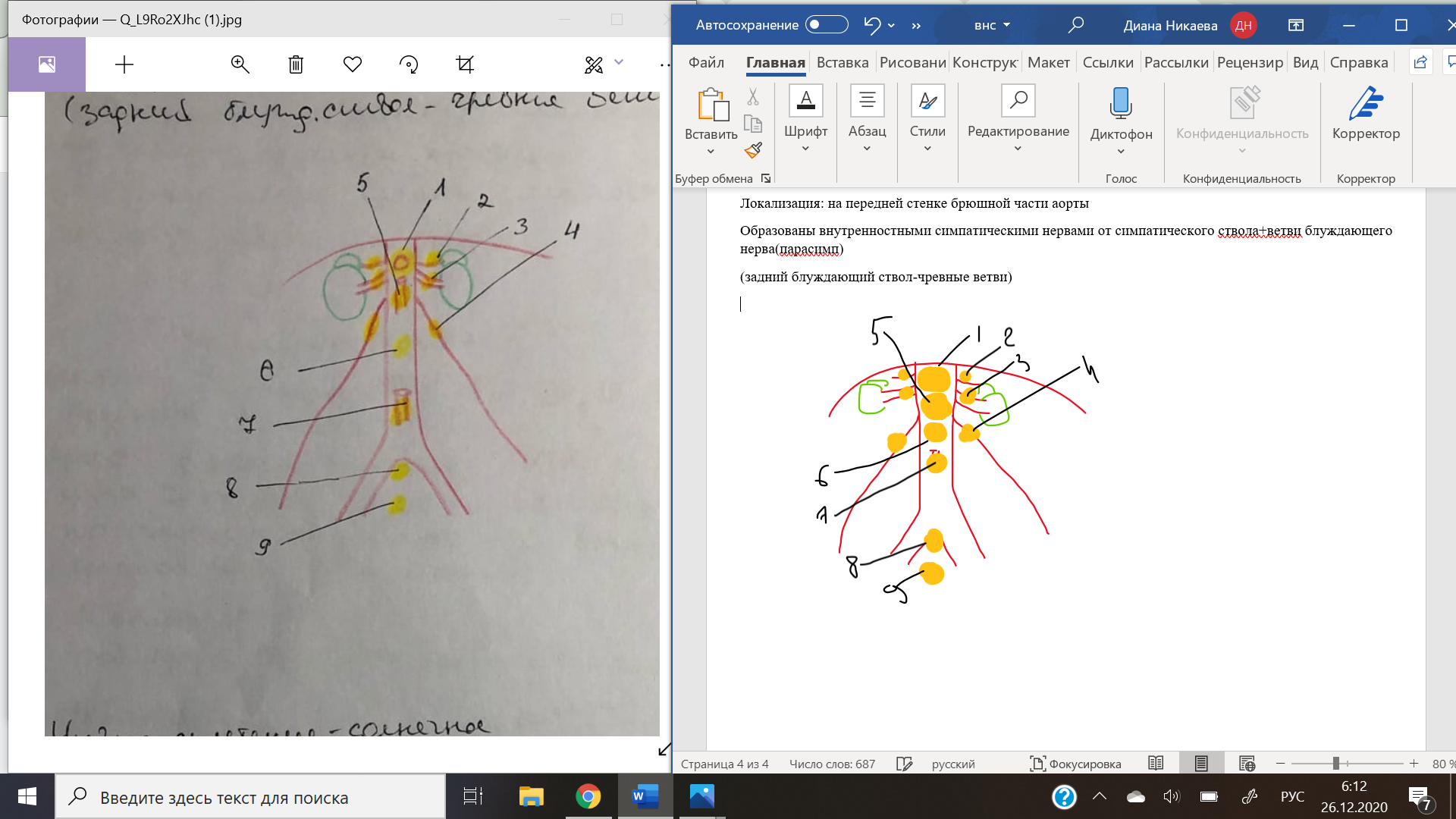
Task: Expand Quick Access toolbar overflow chevrons
Action: 916,26
